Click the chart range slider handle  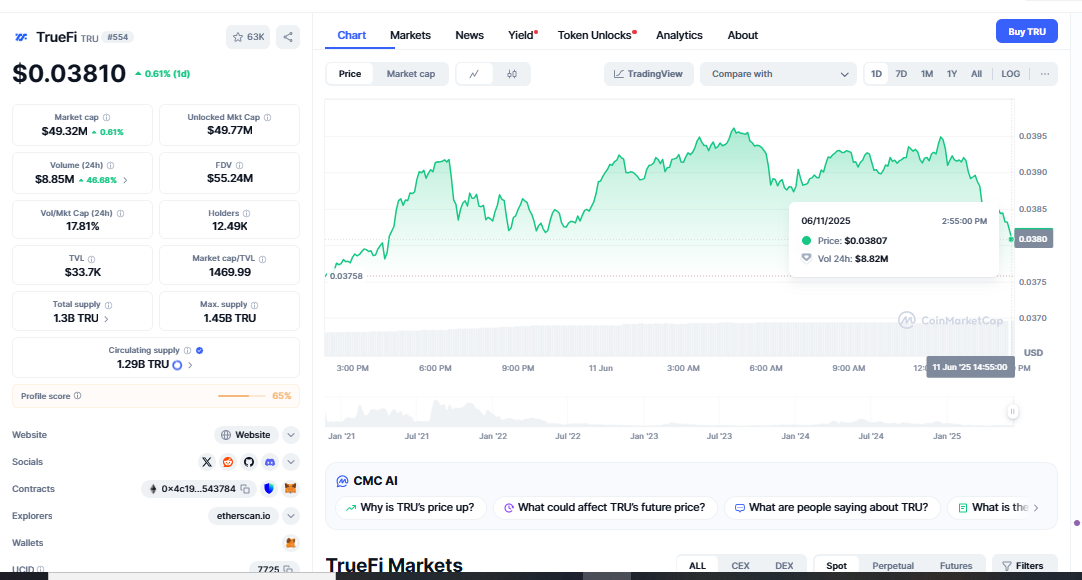[x=1012, y=412]
